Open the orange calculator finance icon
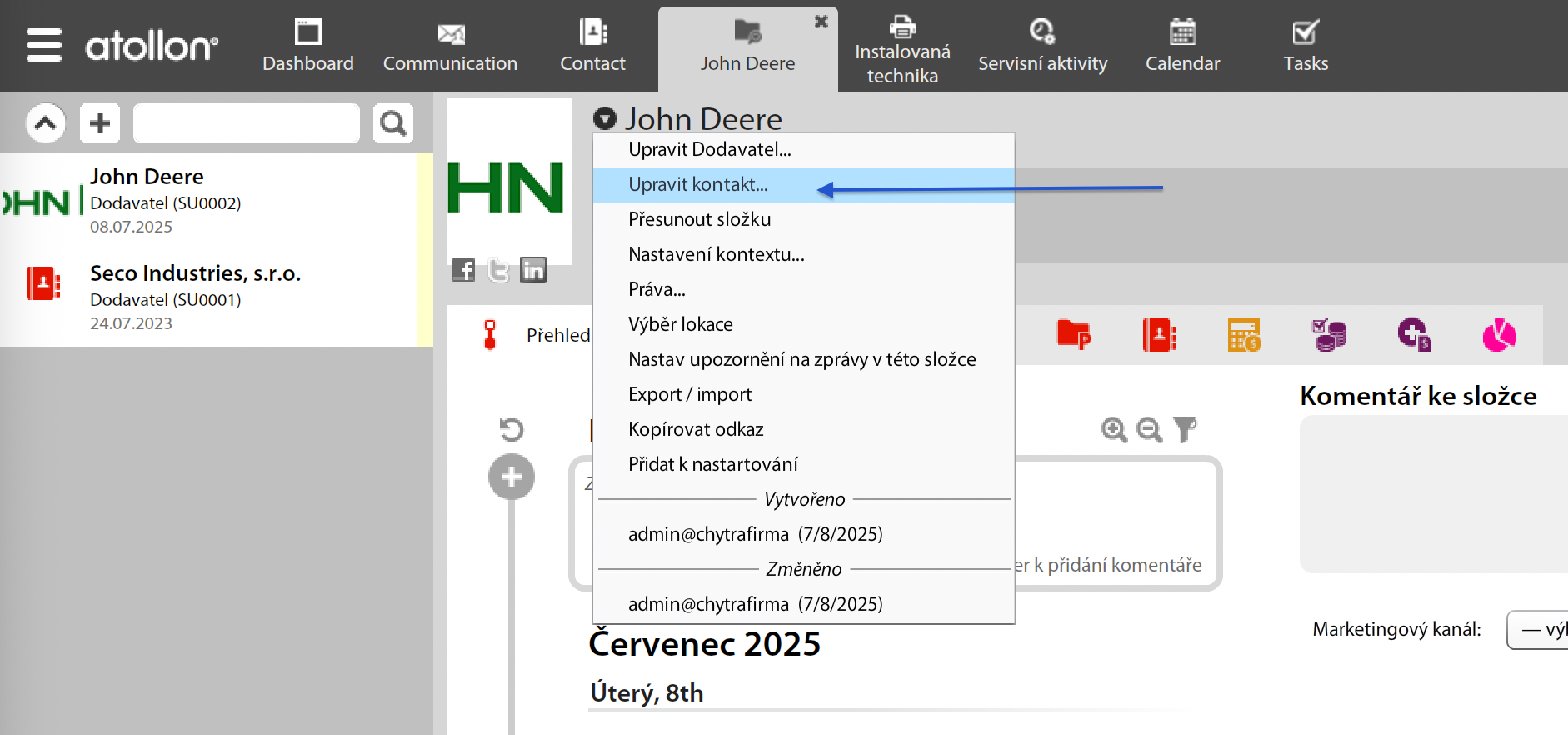Image resolution: width=1568 pixels, height=735 pixels. 1244,335
